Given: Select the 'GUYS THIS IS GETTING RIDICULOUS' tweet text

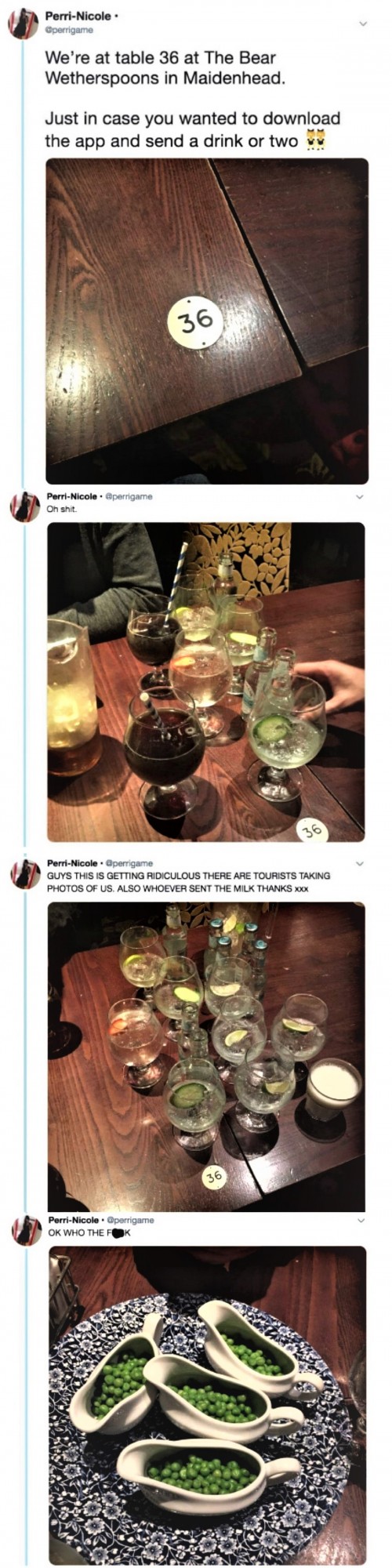Looking at the screenshot, I should tap(188, 881).
